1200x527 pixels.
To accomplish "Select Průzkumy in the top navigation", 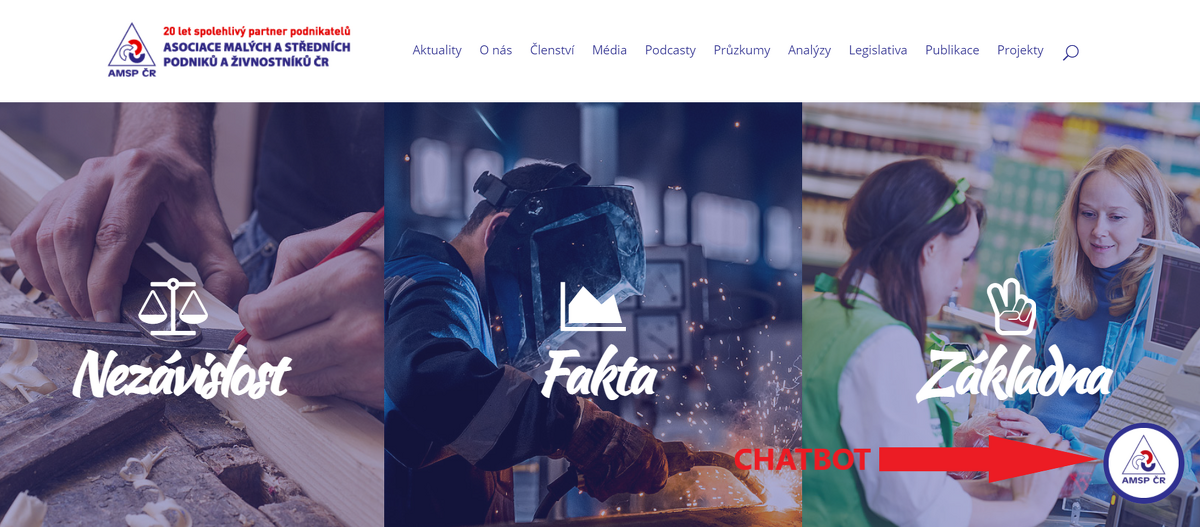I will click(742, 50).
